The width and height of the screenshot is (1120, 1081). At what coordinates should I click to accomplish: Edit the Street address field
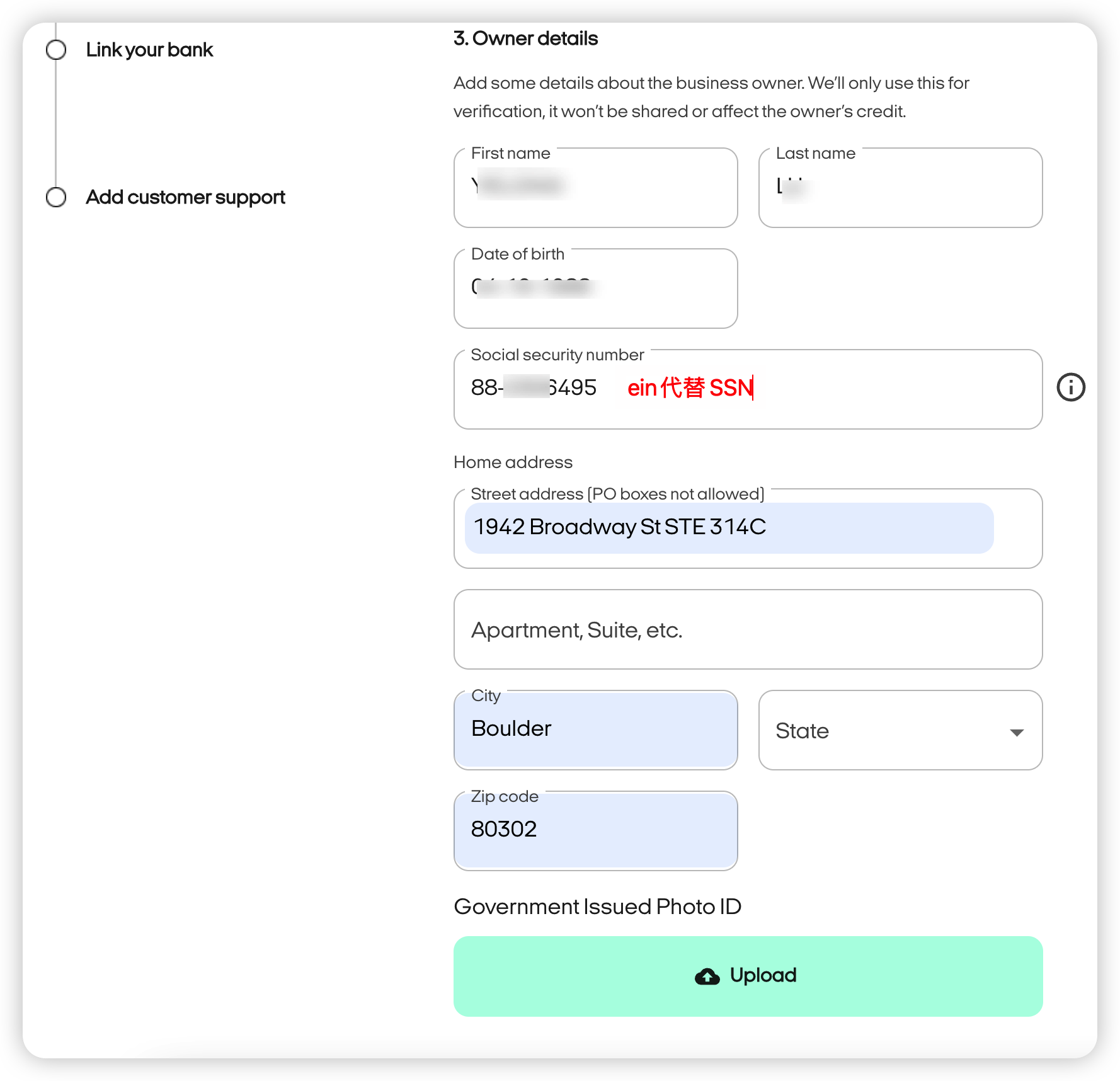click(728, 528)
